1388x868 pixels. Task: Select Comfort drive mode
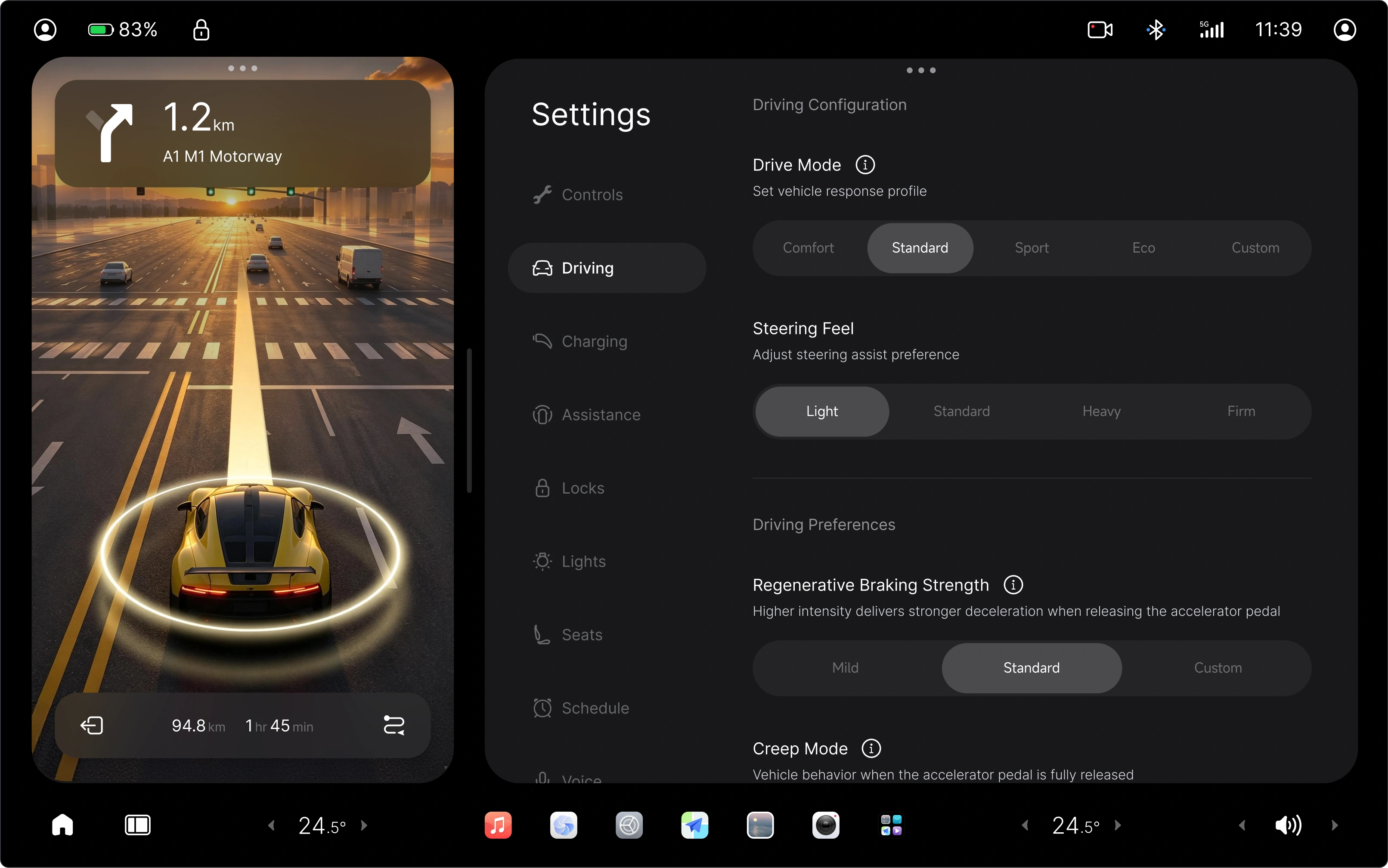809,248
